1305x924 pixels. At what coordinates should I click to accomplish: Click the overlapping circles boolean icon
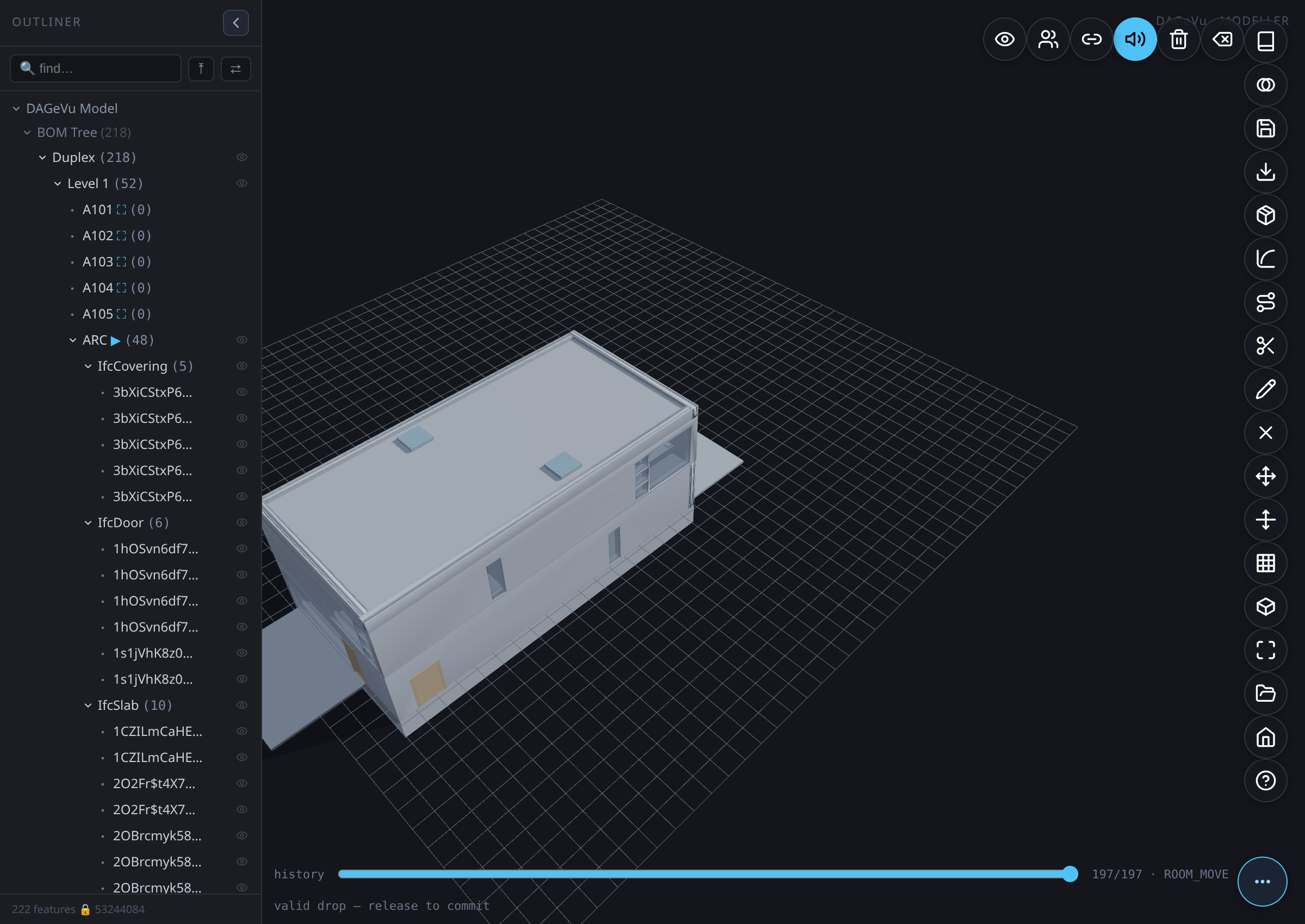1265,85
